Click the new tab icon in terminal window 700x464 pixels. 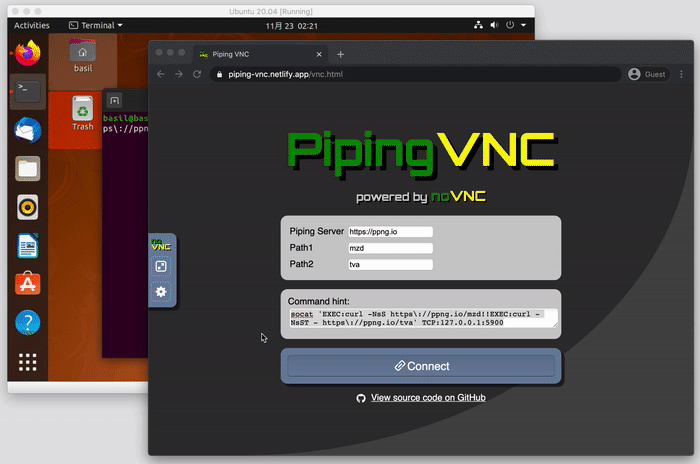[x=114, y=100]
